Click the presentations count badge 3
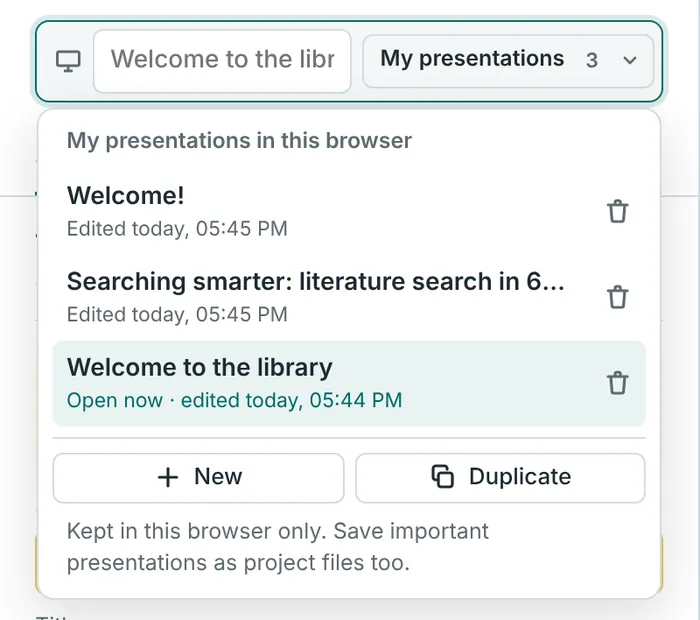 coord(592,61)
